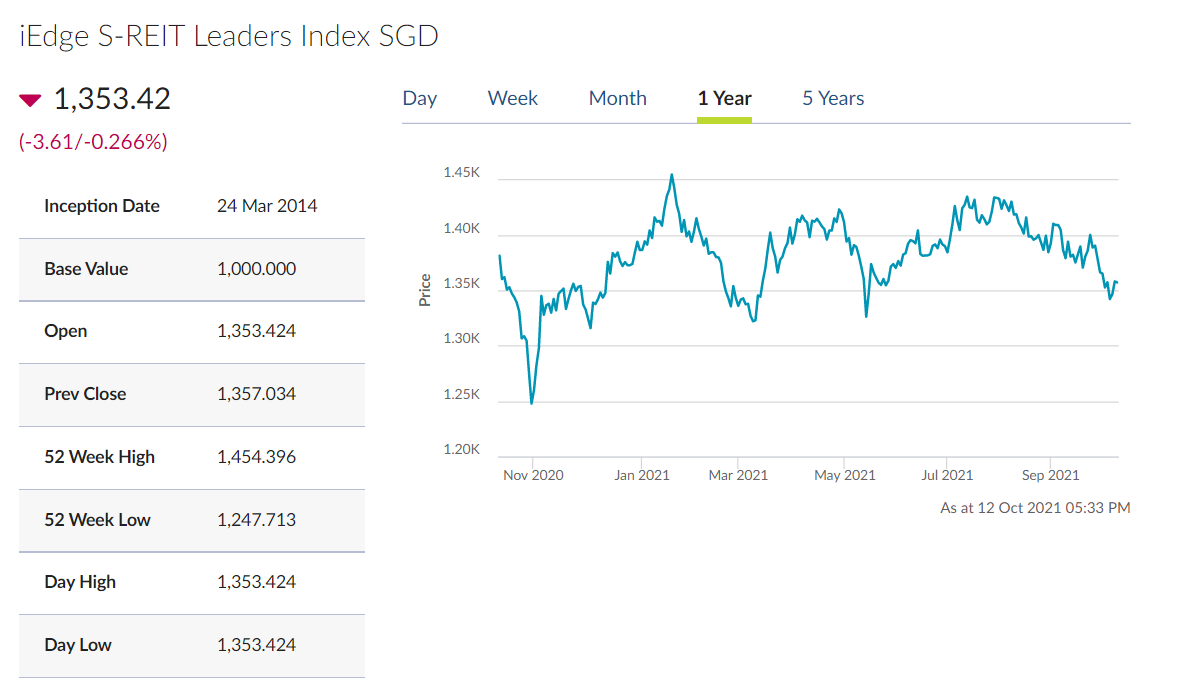Click the 52 Week Low value 1,247.713

tap(257, 520)
